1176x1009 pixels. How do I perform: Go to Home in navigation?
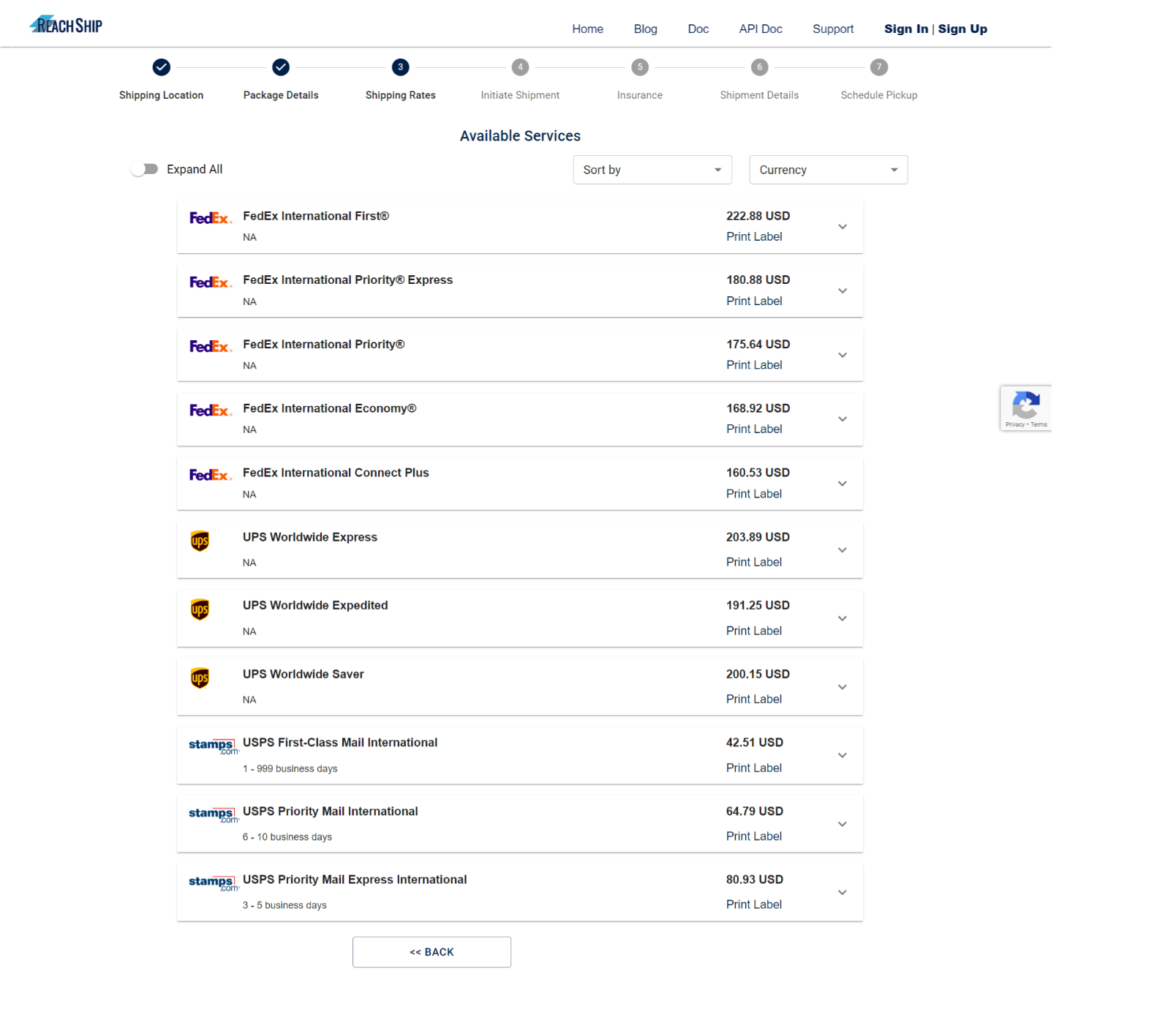tap(587, 29)
